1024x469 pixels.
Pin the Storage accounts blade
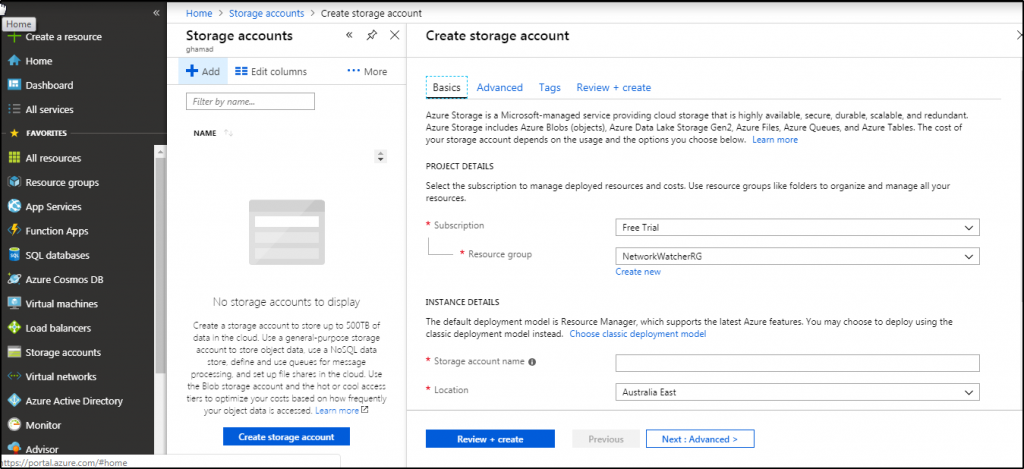372,35
